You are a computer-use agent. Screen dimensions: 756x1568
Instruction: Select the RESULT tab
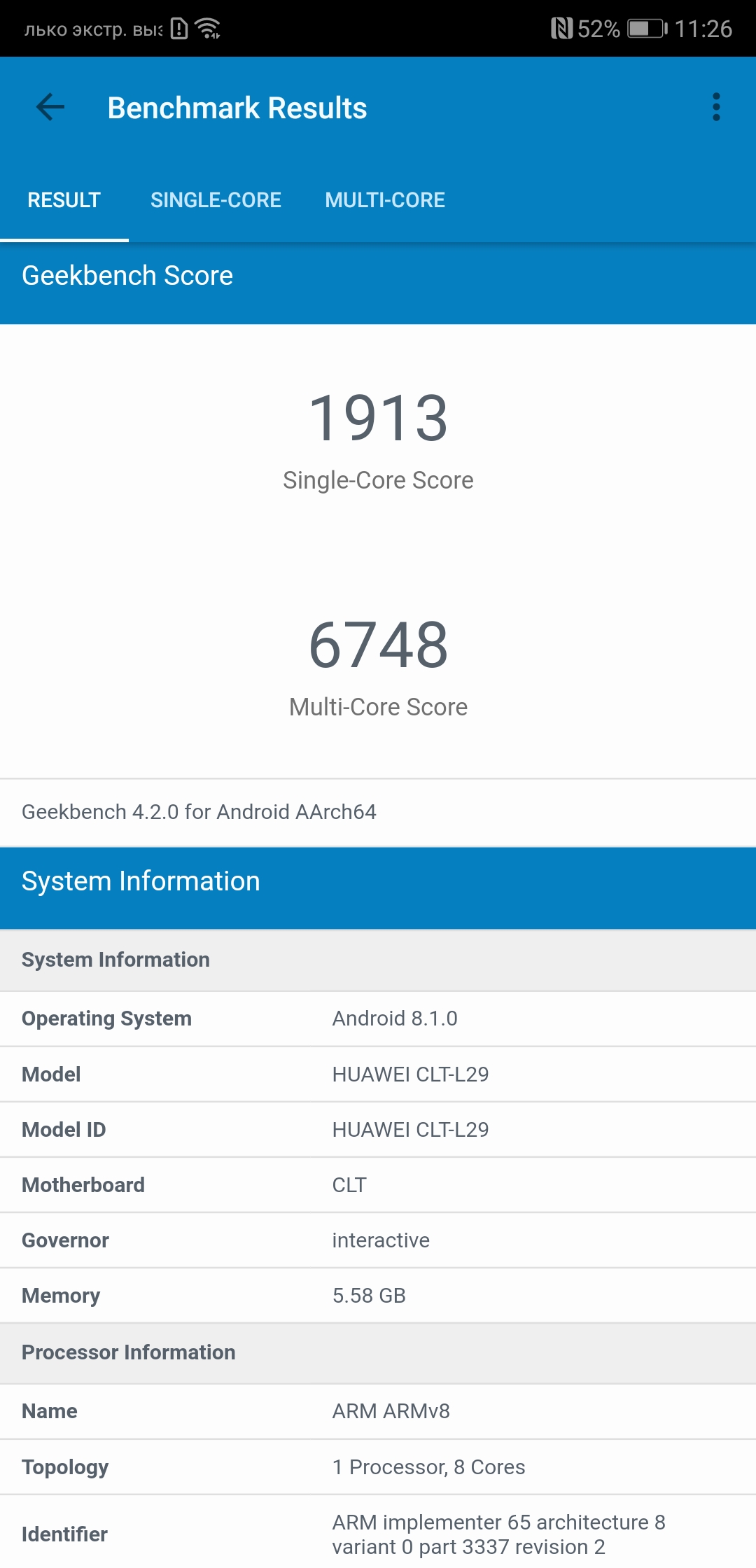click(64, 200)
